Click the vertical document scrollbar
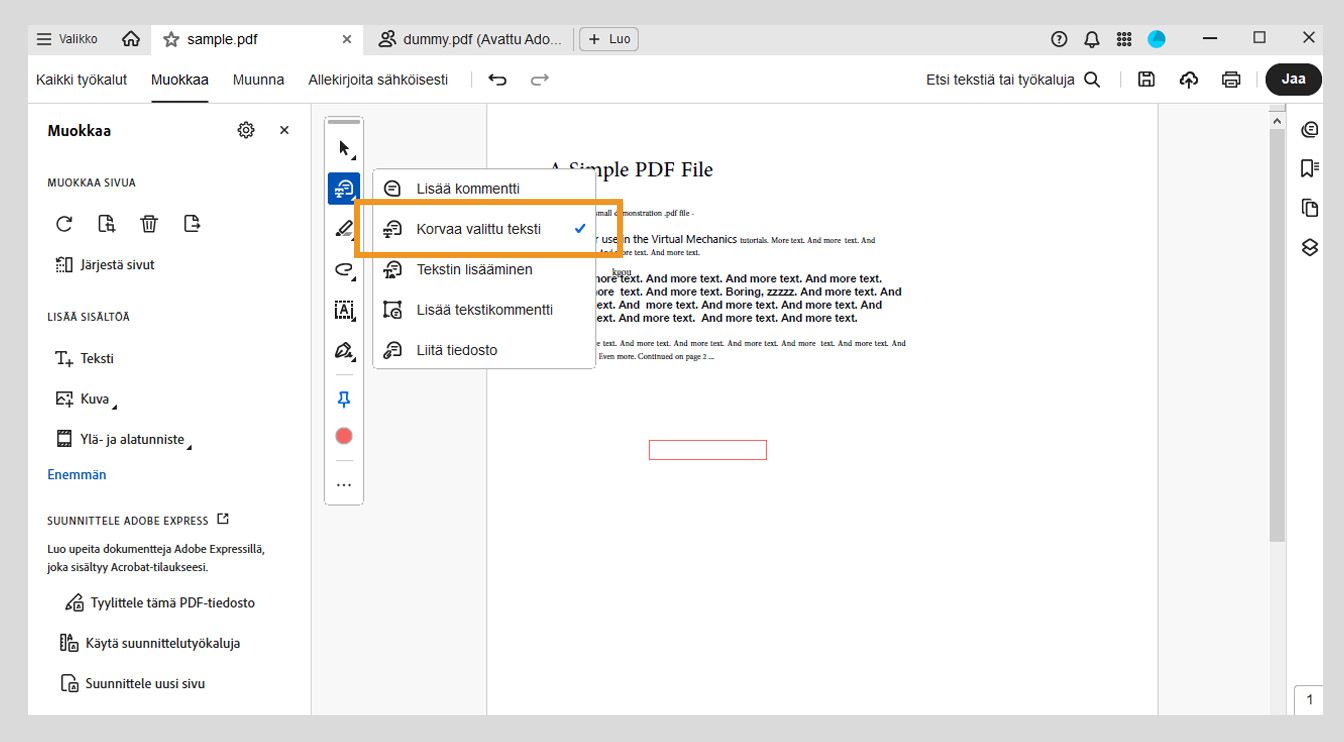The image size is (1344, 742). point(1277,335)
